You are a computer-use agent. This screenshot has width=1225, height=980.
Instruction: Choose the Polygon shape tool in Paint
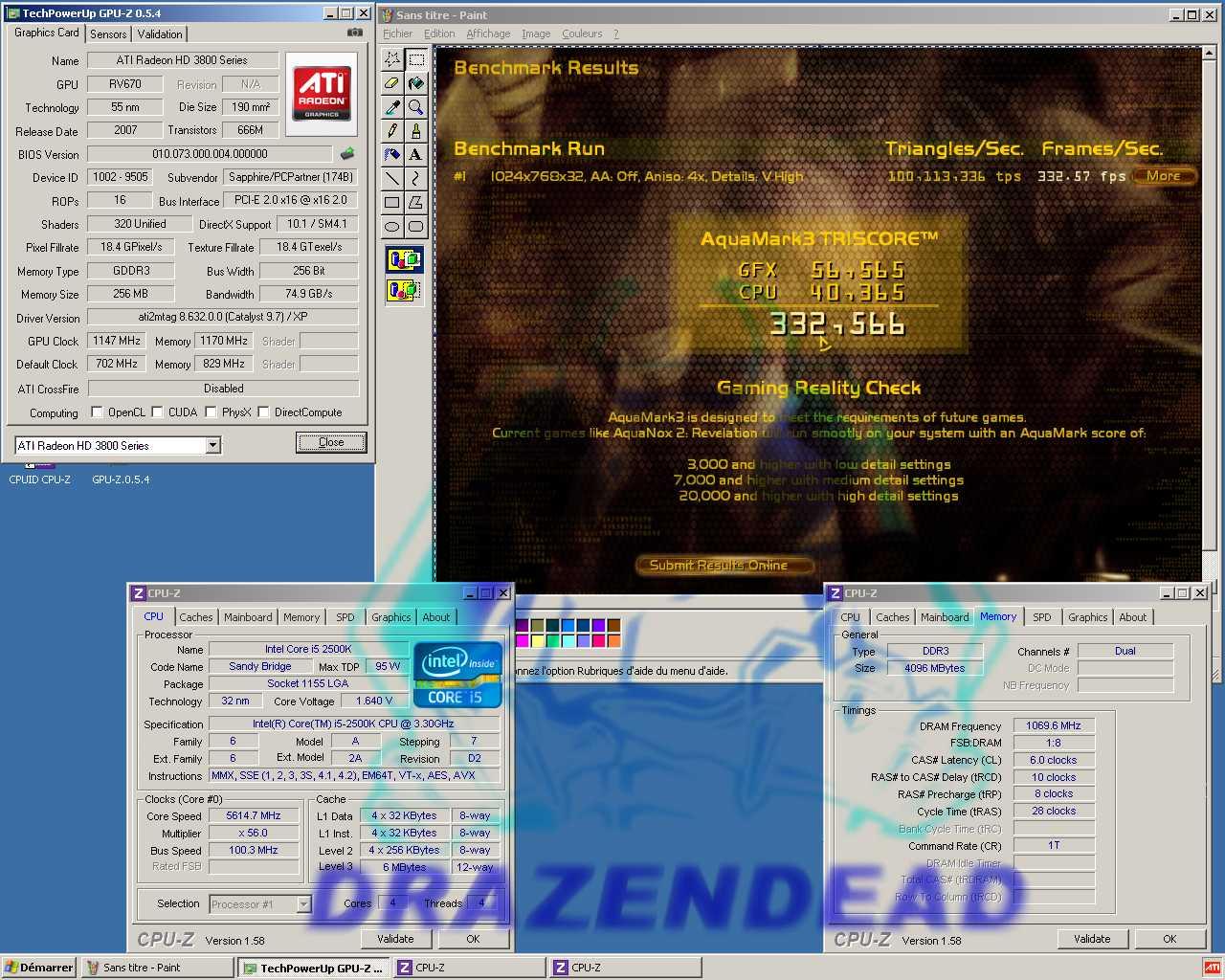(x=416, y=202)
